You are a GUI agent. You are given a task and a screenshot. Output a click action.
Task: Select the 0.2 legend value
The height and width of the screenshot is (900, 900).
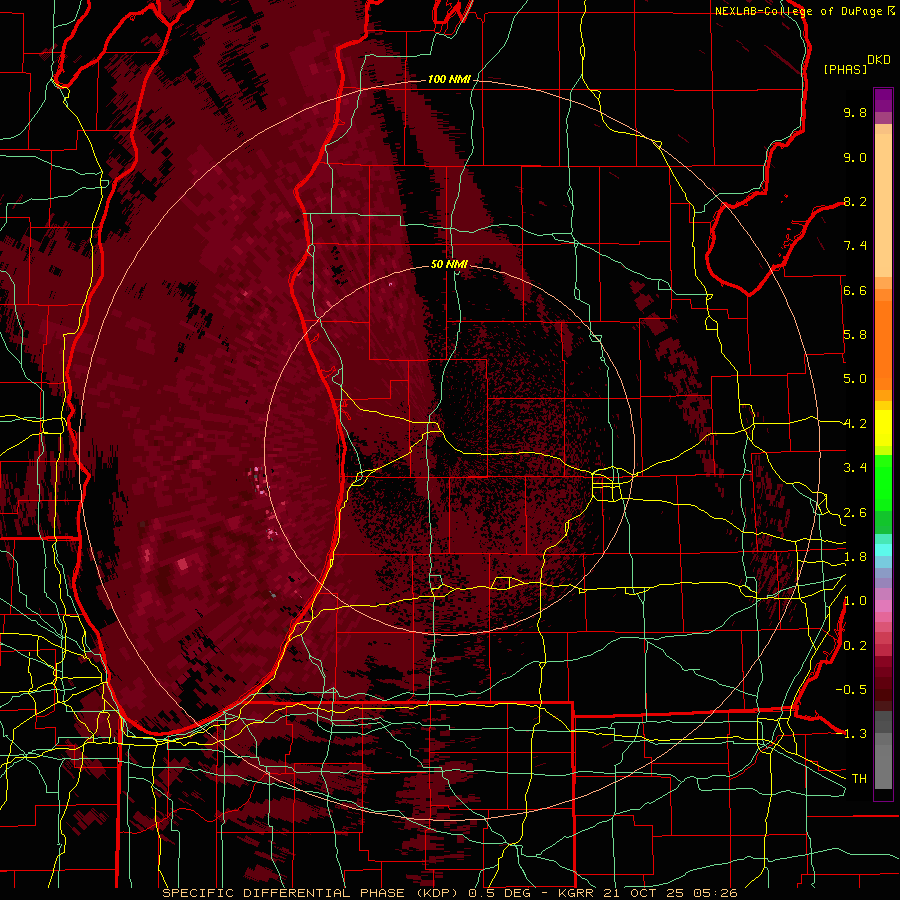[x=855, y=646]
